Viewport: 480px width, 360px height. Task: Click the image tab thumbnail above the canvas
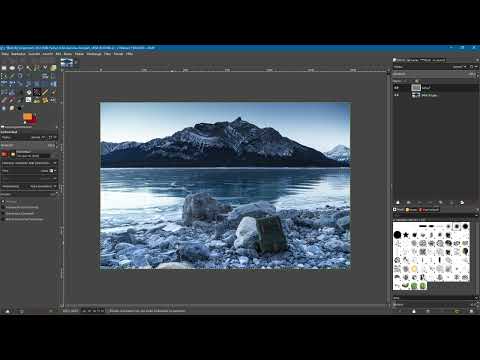coord(67,63)
